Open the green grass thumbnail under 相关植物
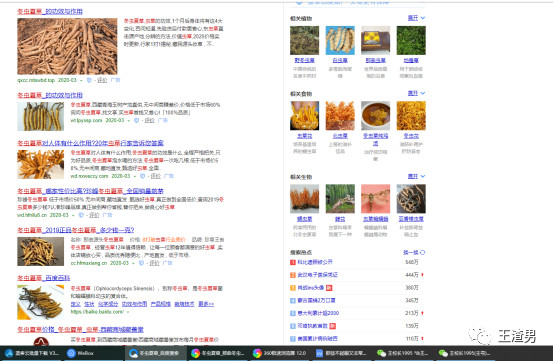This screenshot has height=361, width=554. coord(411,40)
